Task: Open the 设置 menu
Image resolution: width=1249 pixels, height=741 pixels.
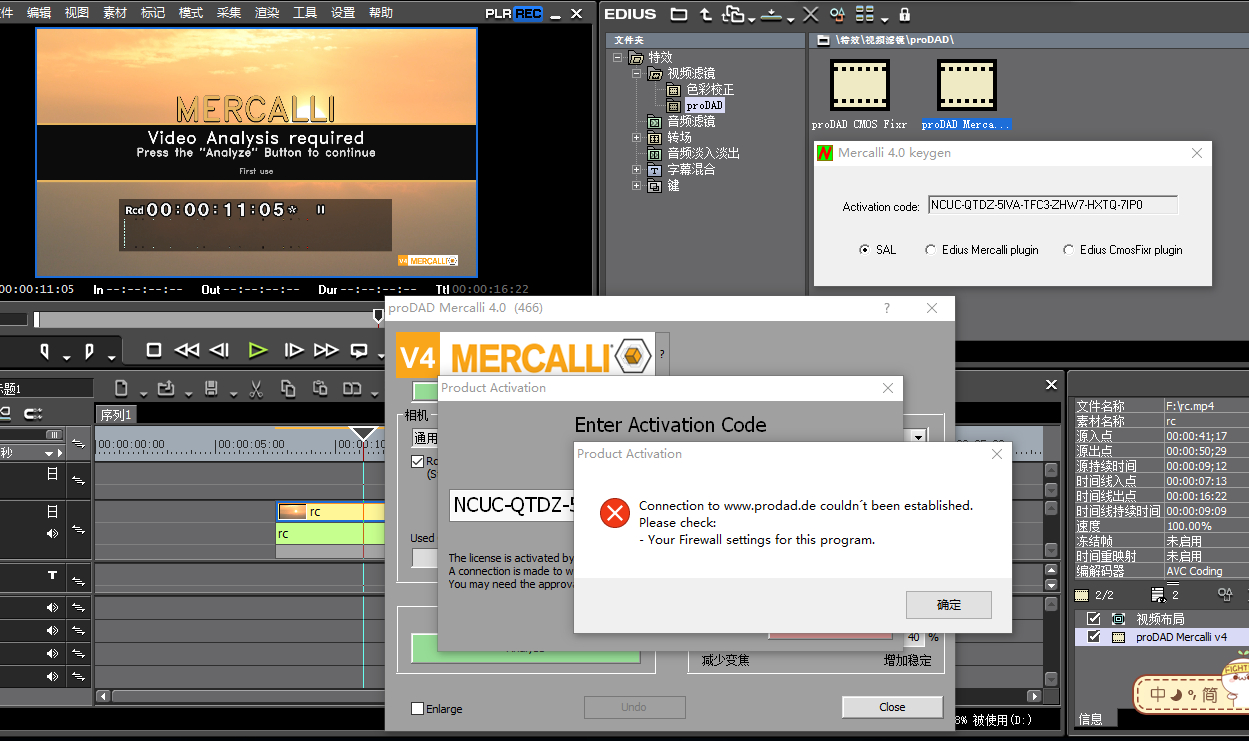Action: (343, 13)
